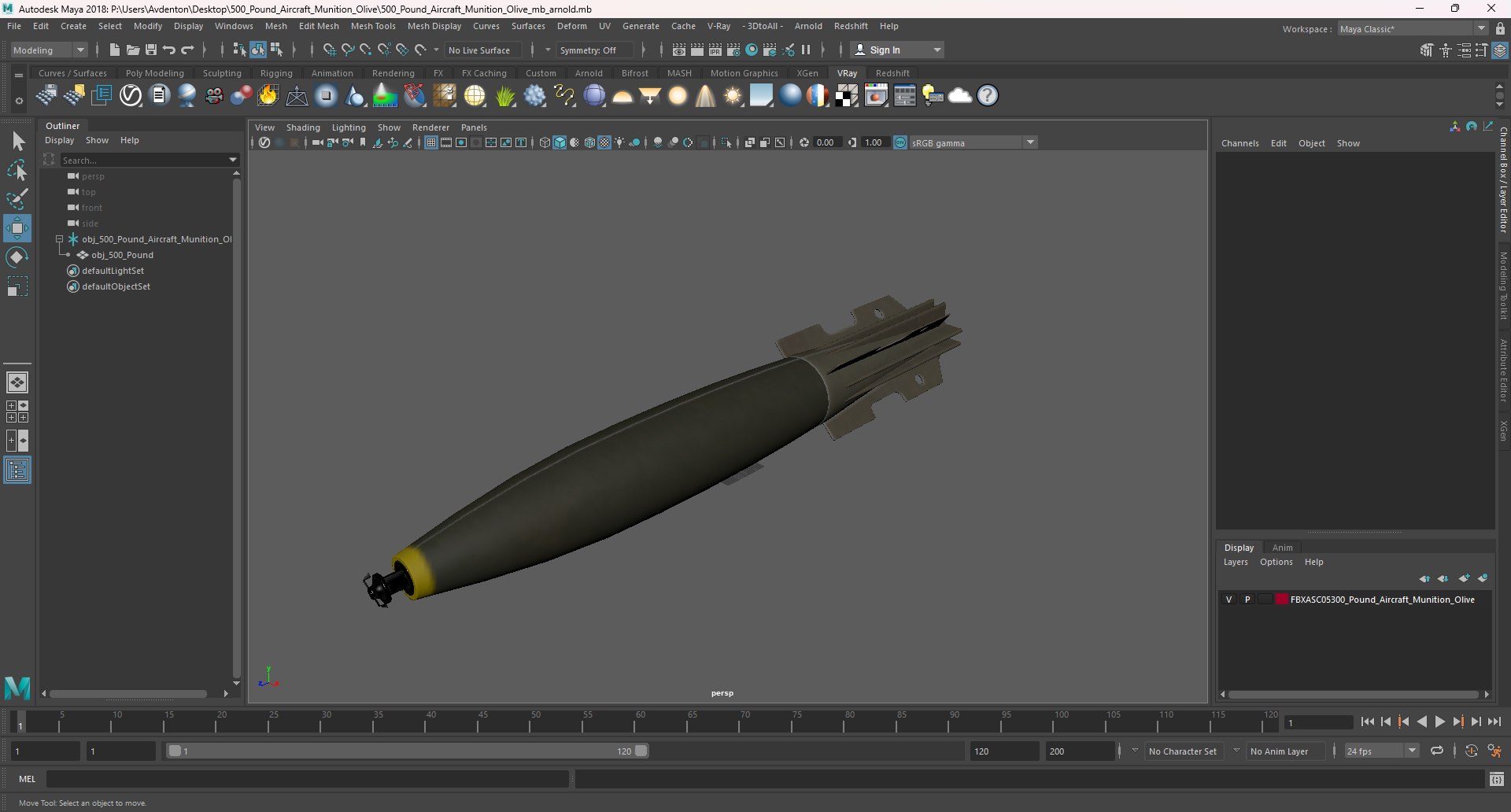Open the Modeling menu set dropdown
The width and height of the screenshot is (1511, 812).
click(x=49, y=50)
